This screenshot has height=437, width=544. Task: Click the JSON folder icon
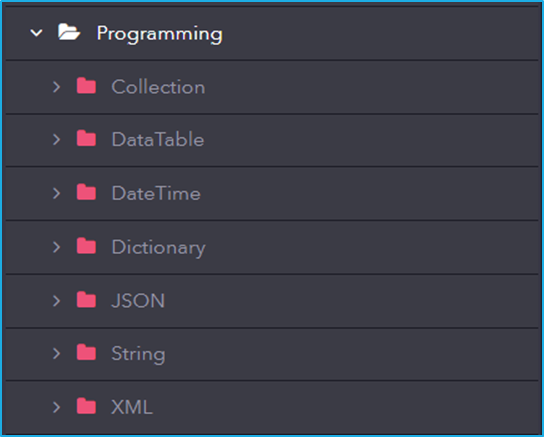tap(86, 300)
